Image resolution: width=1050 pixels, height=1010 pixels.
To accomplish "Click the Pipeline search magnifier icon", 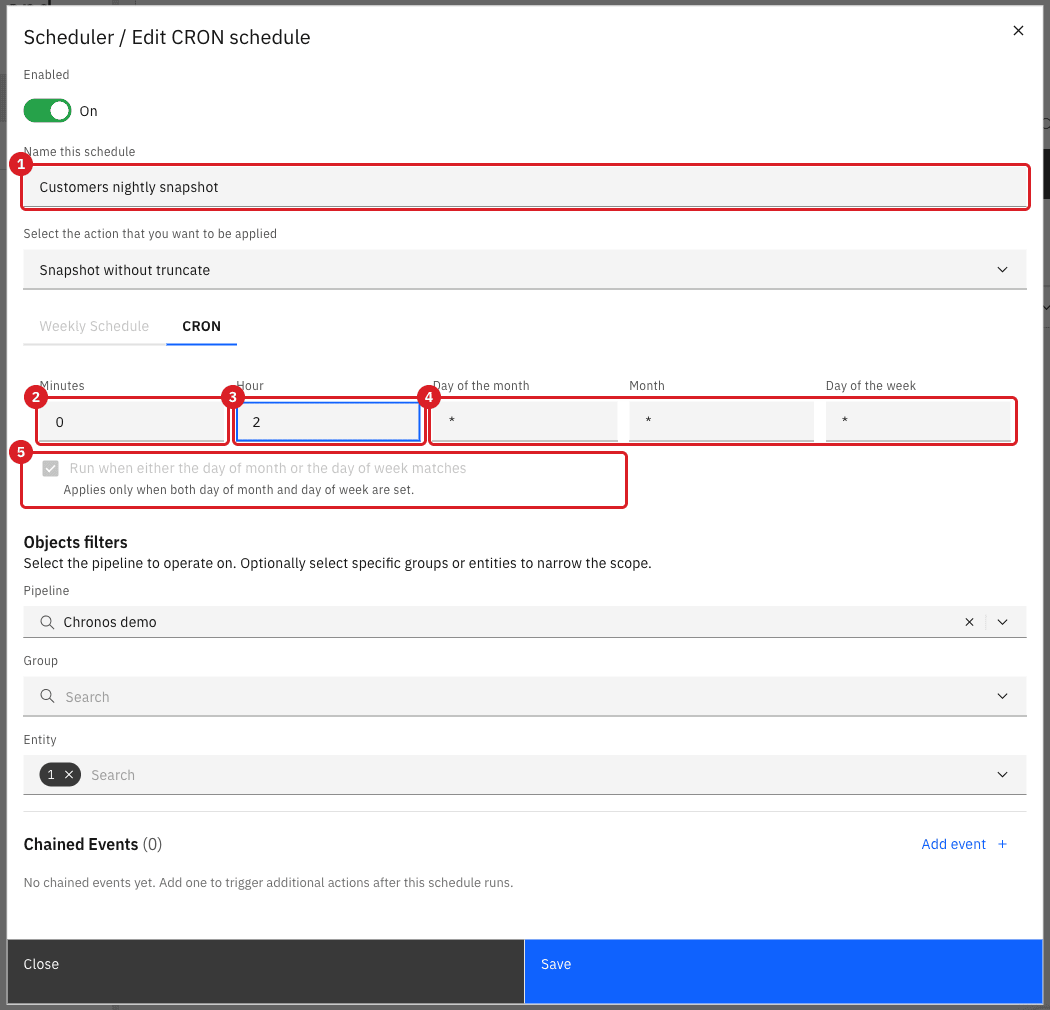I will pyautogui.click(x=47, y=622).
